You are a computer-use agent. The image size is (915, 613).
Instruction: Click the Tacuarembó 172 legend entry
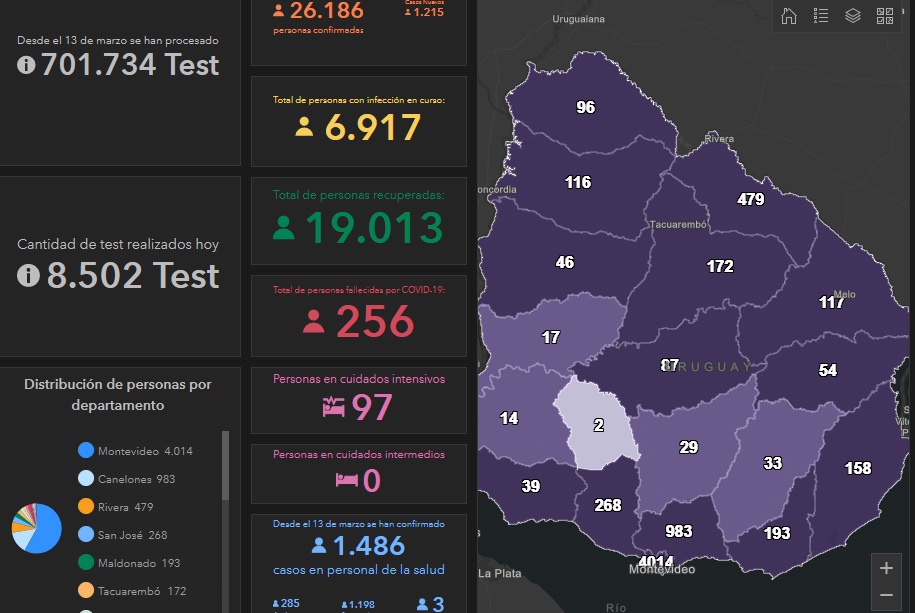[142, 591]
